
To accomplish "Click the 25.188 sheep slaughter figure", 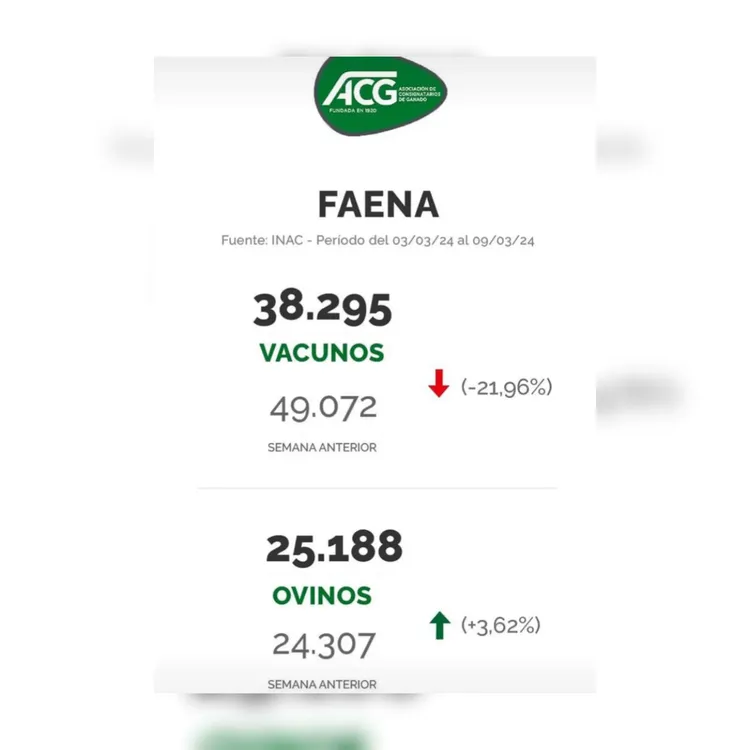I will (x=334, y=548).
